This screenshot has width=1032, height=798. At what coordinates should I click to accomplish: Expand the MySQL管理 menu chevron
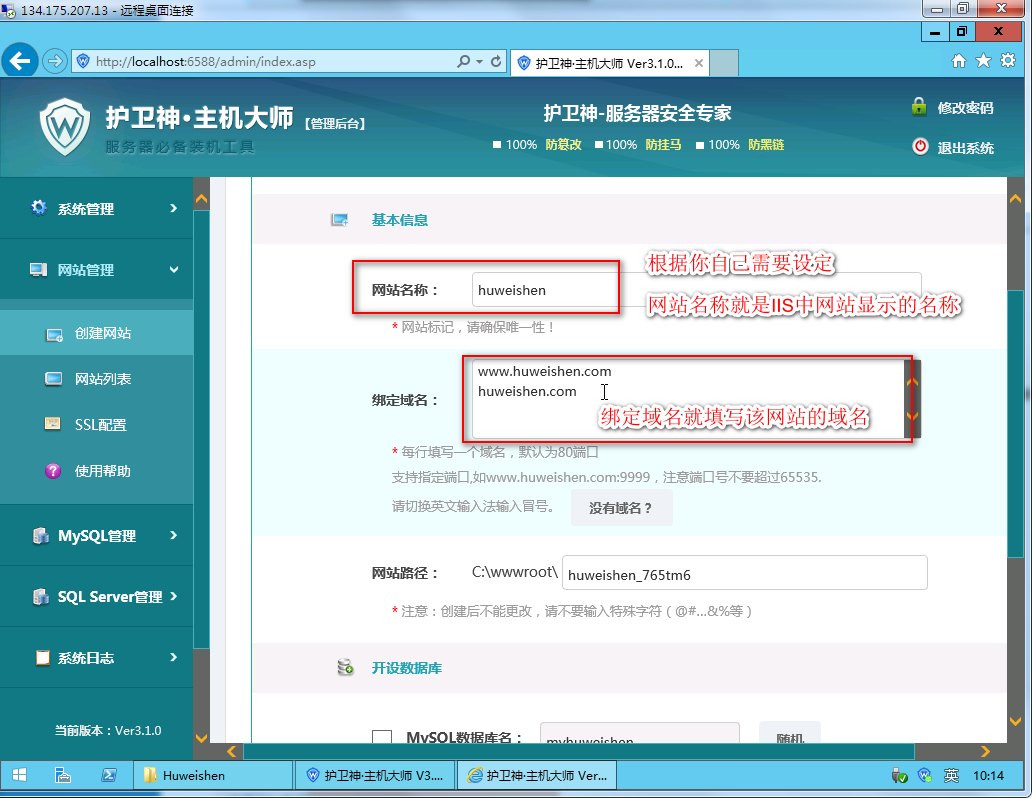(174, 535)
